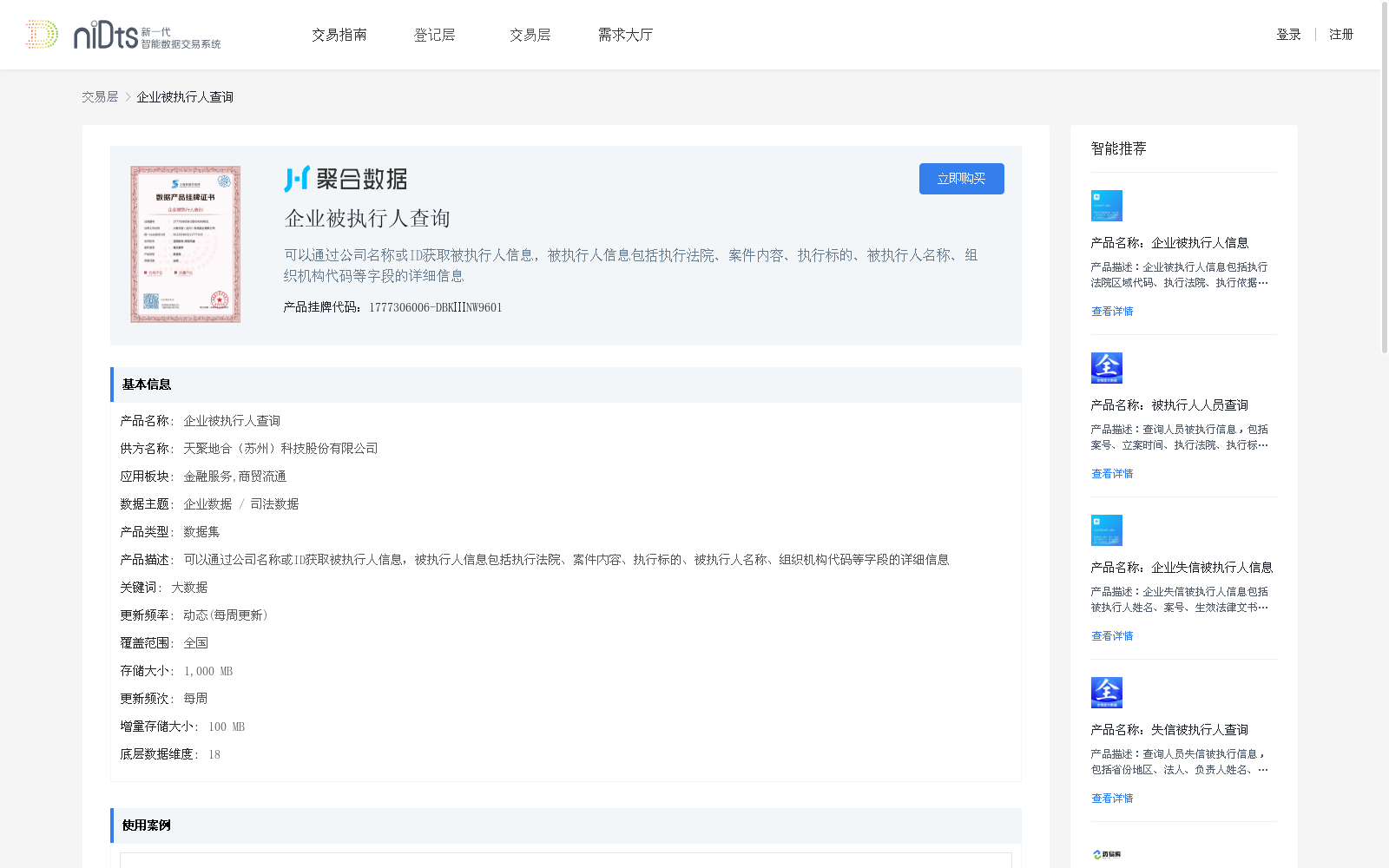1389x868 pixels.
Task: Select supplier name 天聚地合（苏州）科技股份有限公司
Action: point(280,449)
